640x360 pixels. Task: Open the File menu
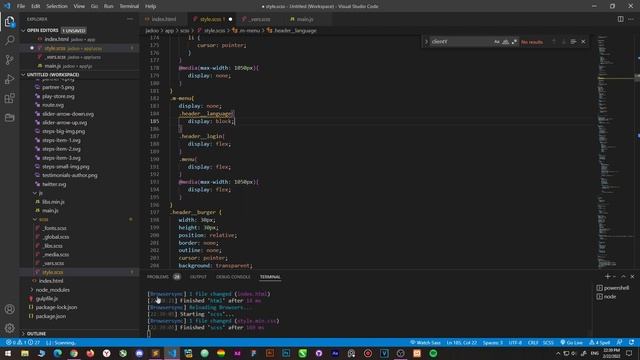coord(21,6)
